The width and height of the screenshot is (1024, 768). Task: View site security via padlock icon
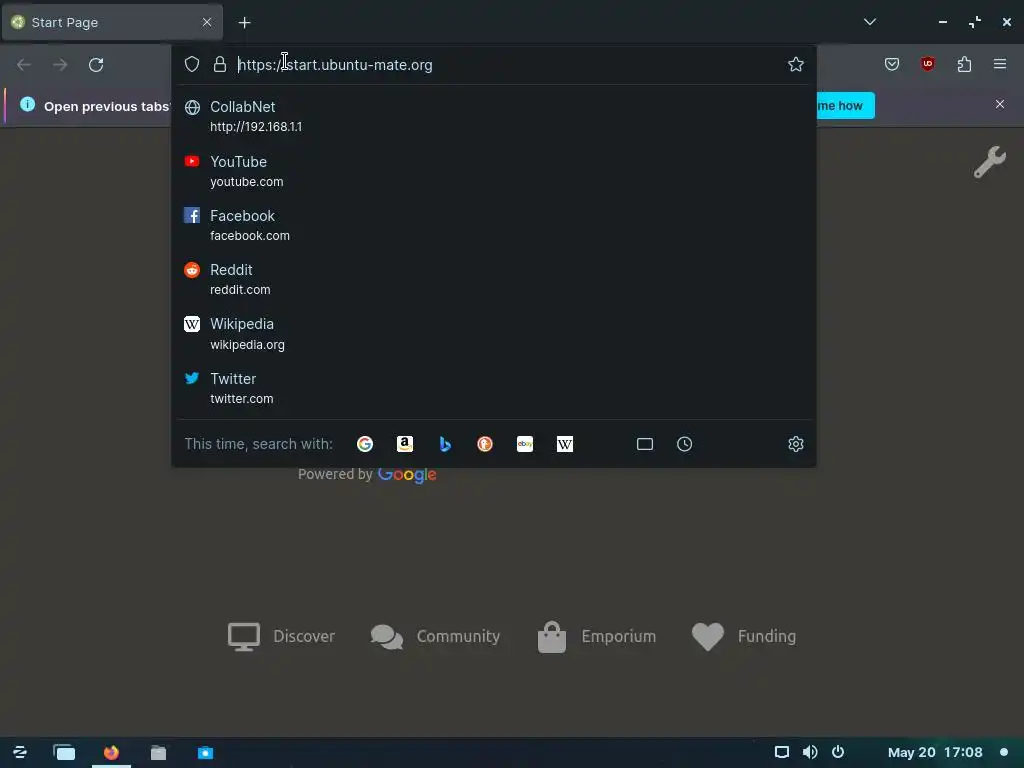pos(220,64)
